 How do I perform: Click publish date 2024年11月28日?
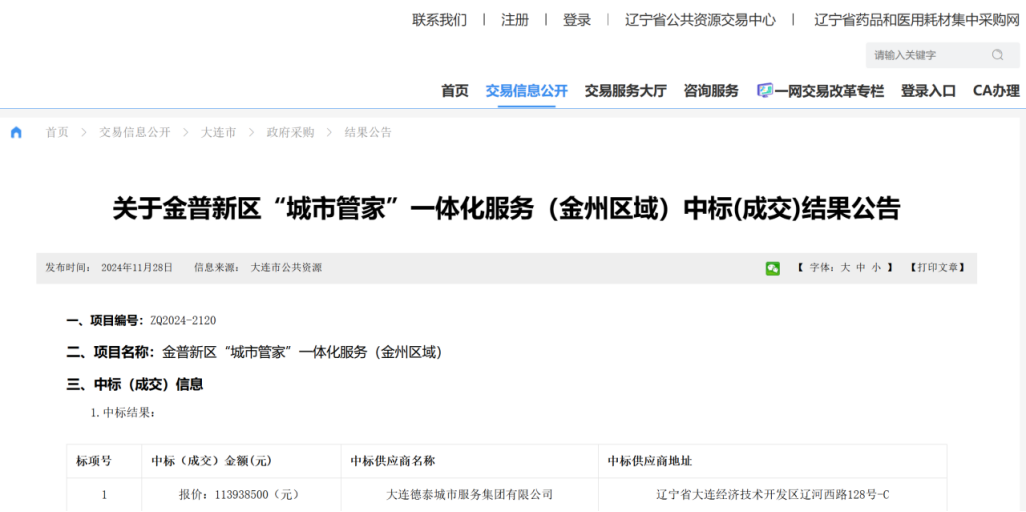tap(137, 268)
